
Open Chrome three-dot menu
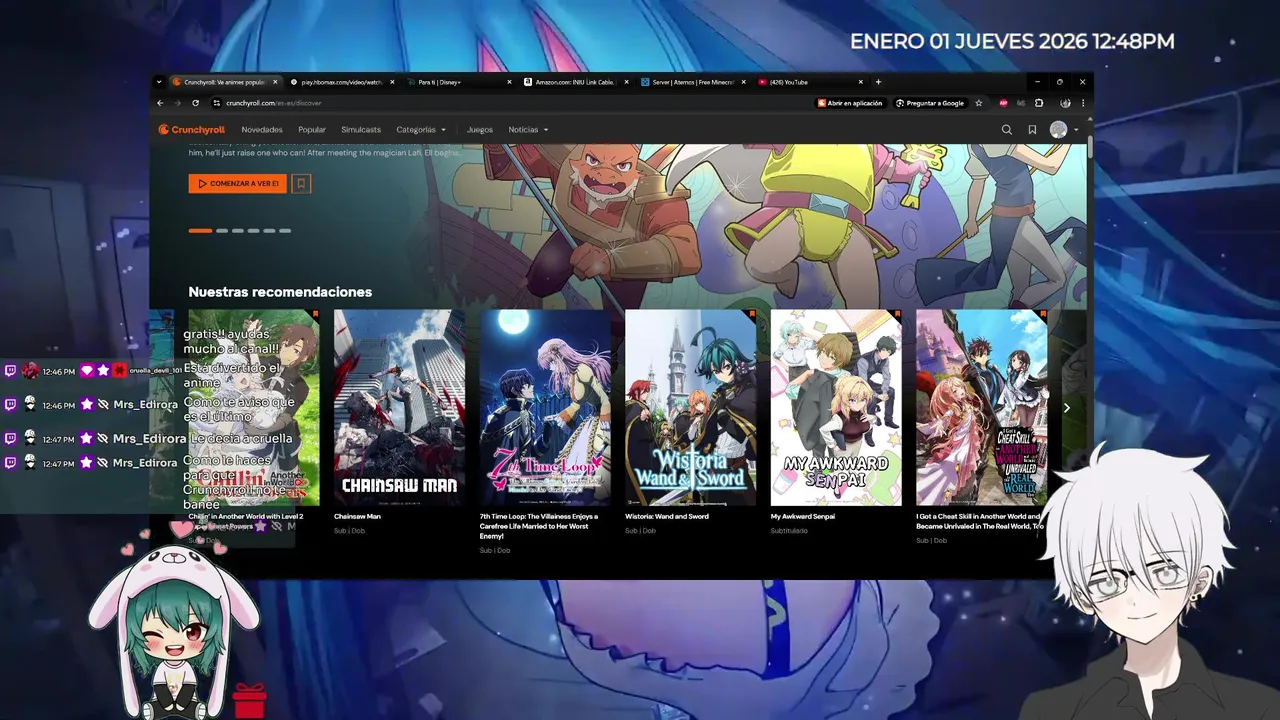pos(1082,103)
